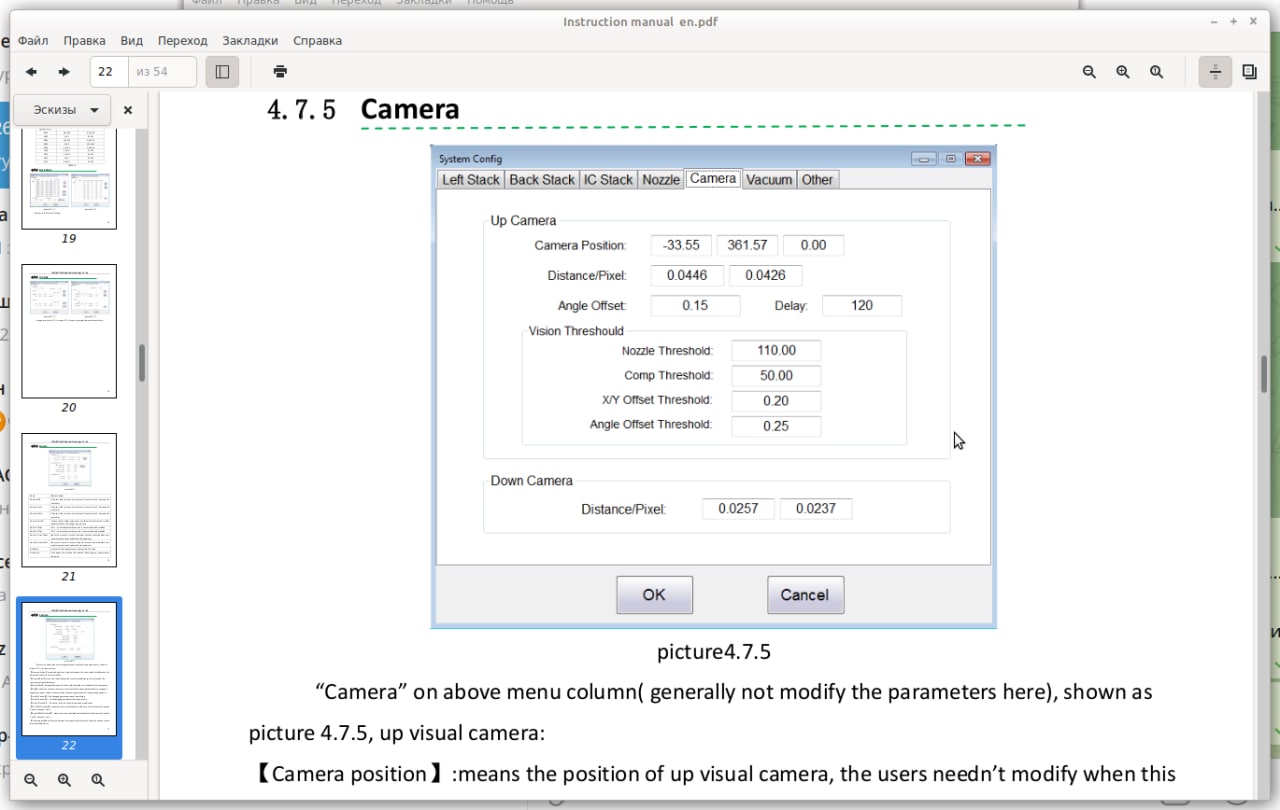Click the "50.00" comp threshold value

[x=776, y=376]
